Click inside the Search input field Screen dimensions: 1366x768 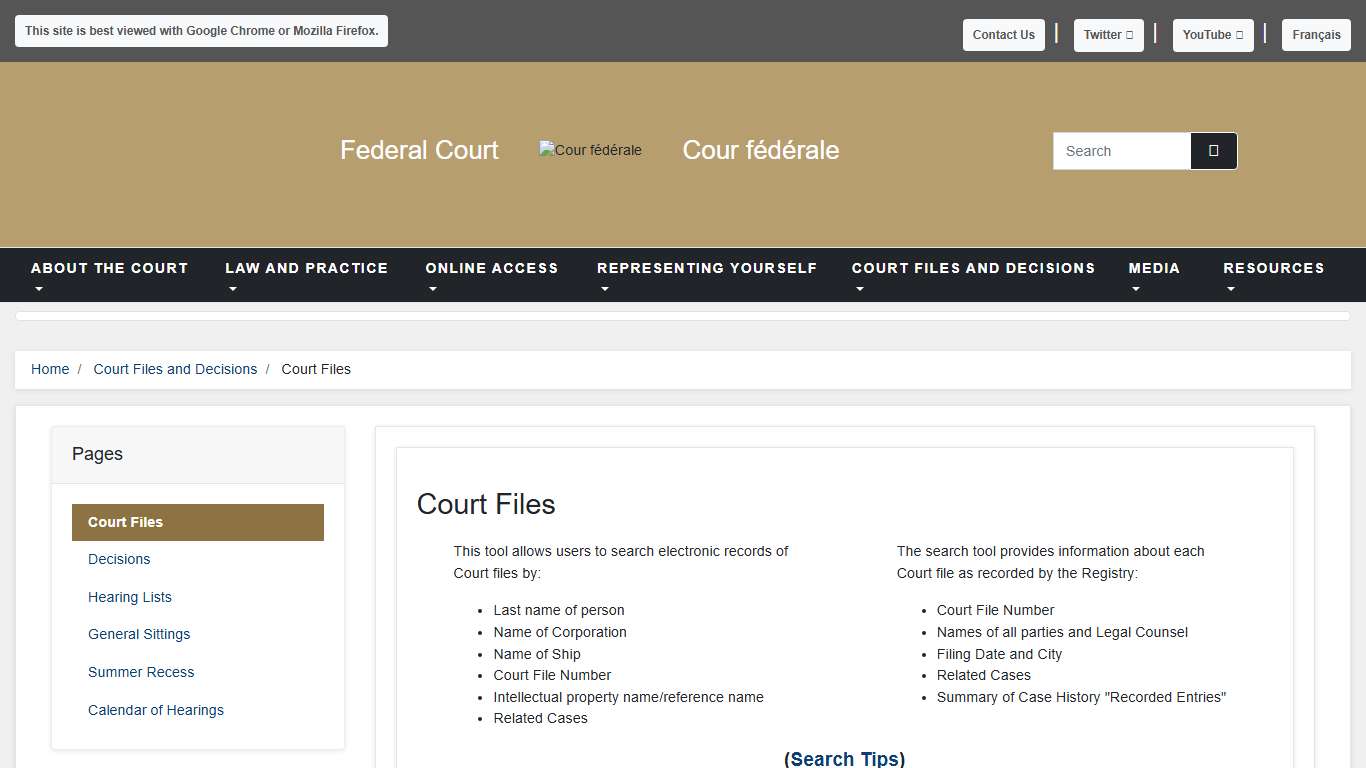point(1120,150)
